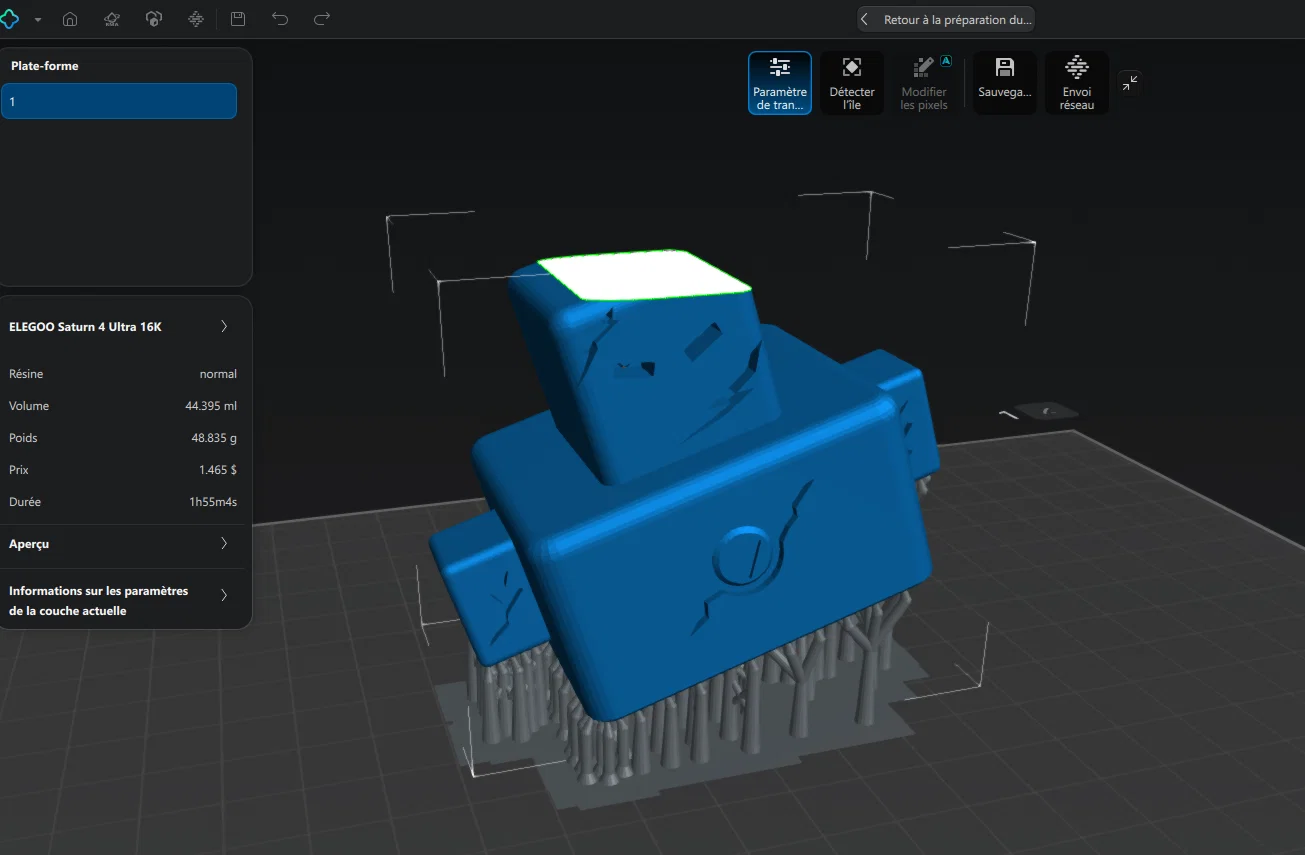Collapse the toolbar with the arrows icon

point(1129,83)
